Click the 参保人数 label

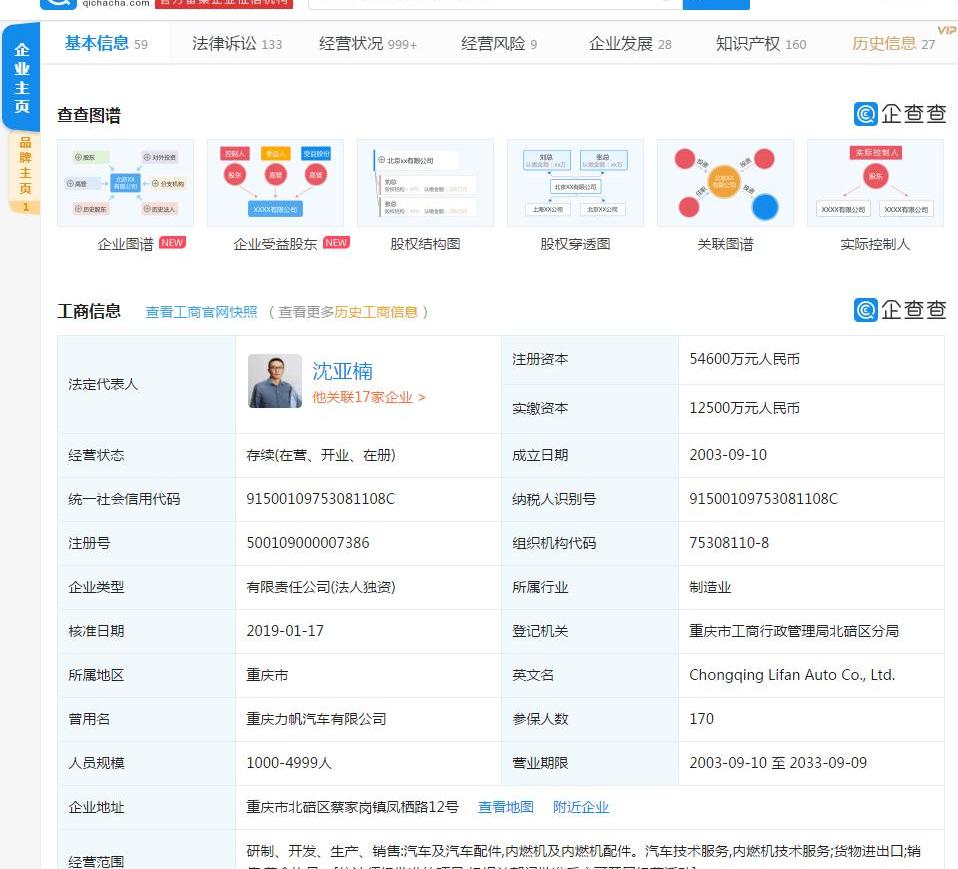point(540,719)
